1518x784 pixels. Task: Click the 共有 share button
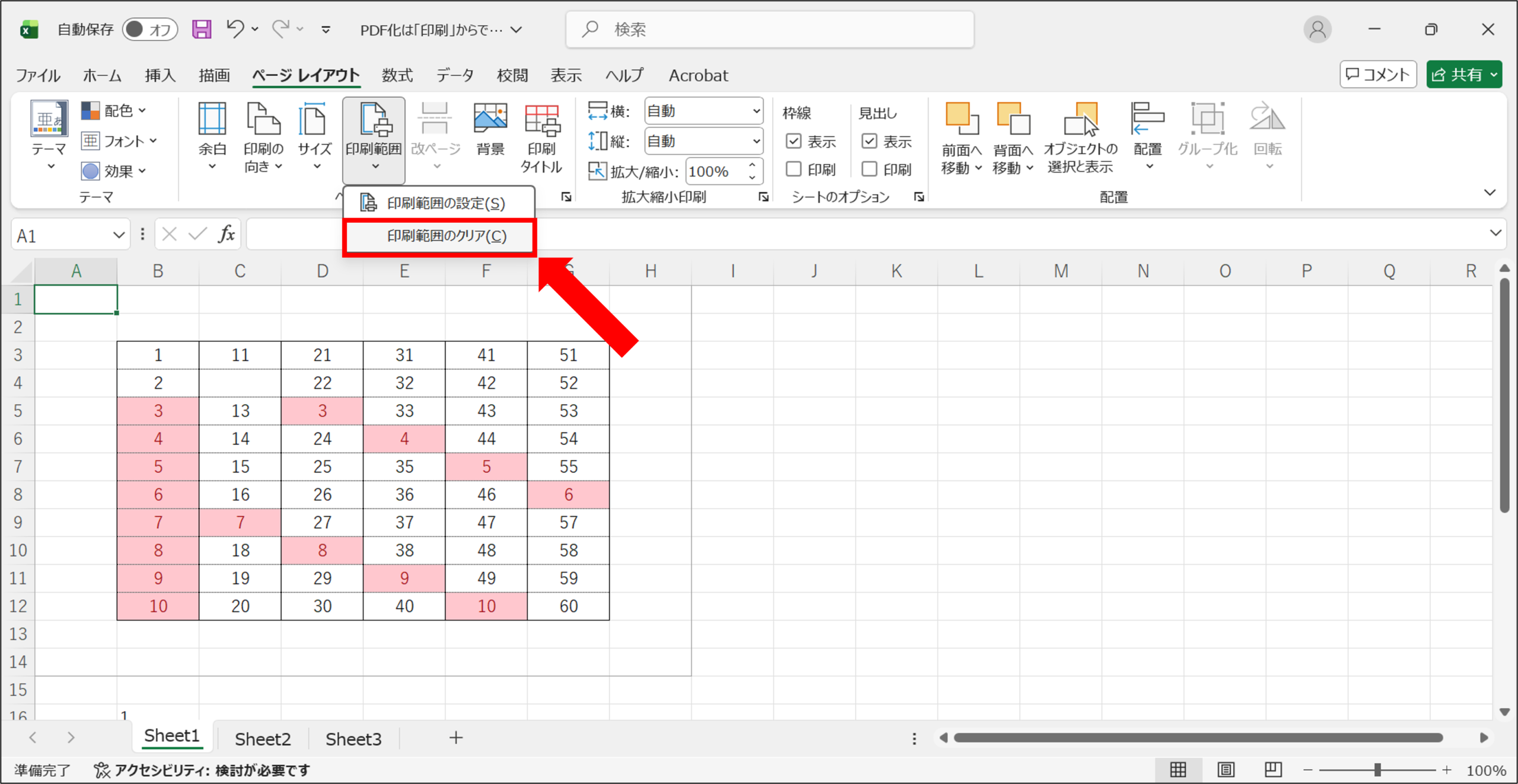coord(1463,75)
